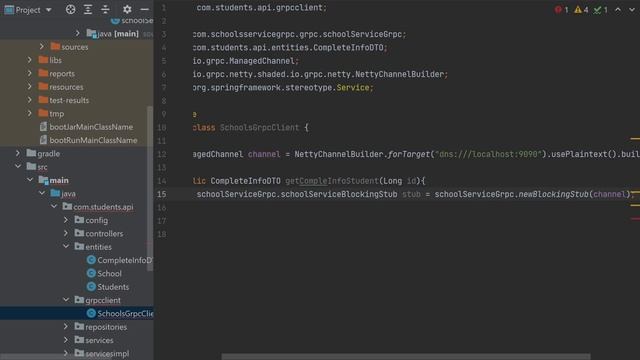The image size is (640, 360).
Task: Click the resources folder icon
Action: point(43,86)
